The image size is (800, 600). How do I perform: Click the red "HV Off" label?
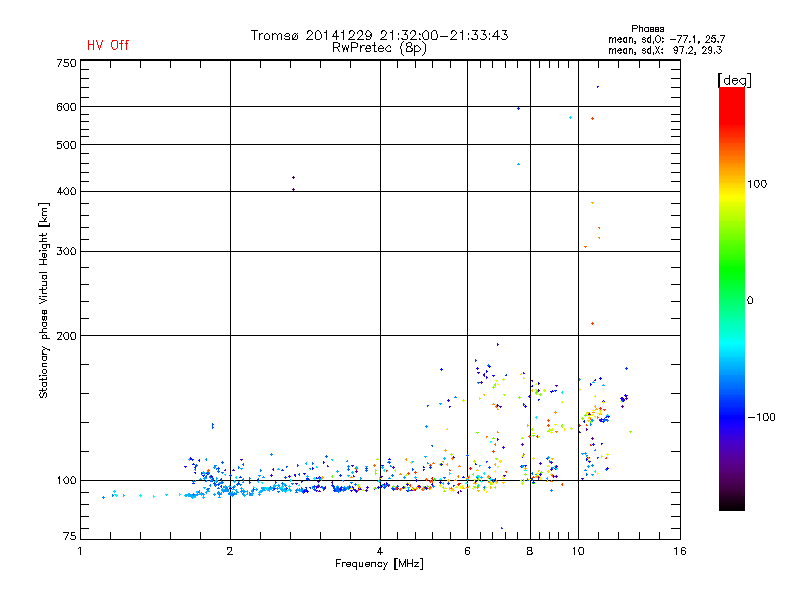pyautogui.click(x=108, y=45)
